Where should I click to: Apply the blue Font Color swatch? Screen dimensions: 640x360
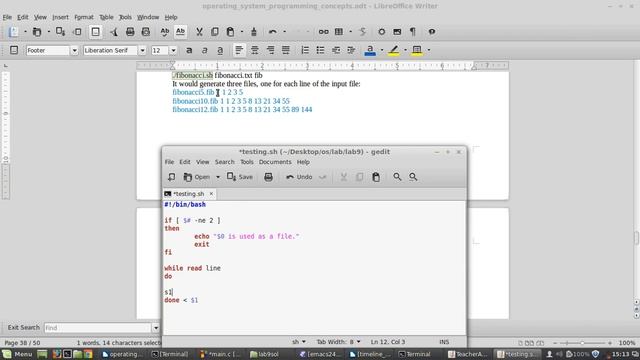point(370,50)
